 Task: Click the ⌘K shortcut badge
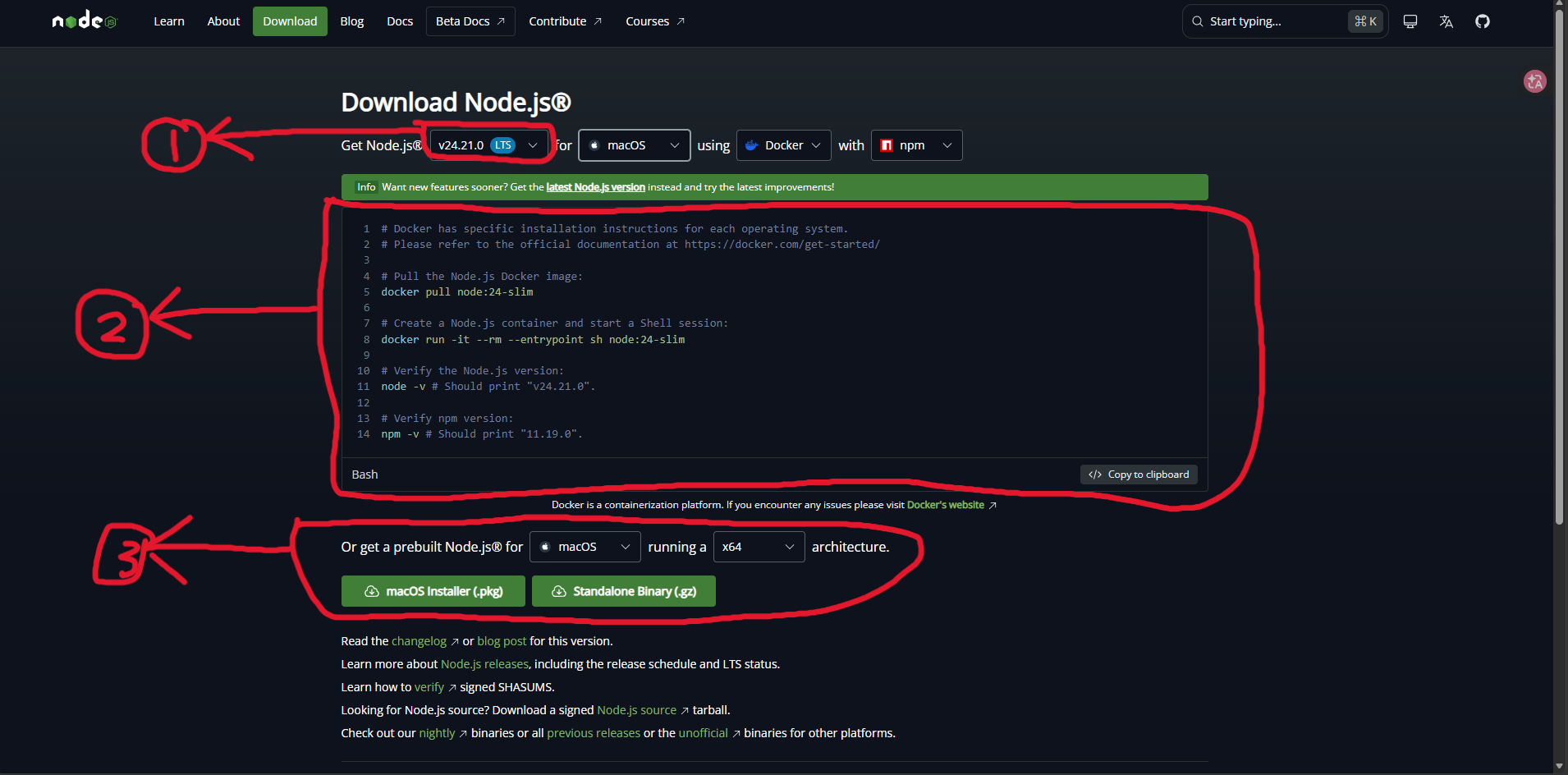pos(1365,21)
